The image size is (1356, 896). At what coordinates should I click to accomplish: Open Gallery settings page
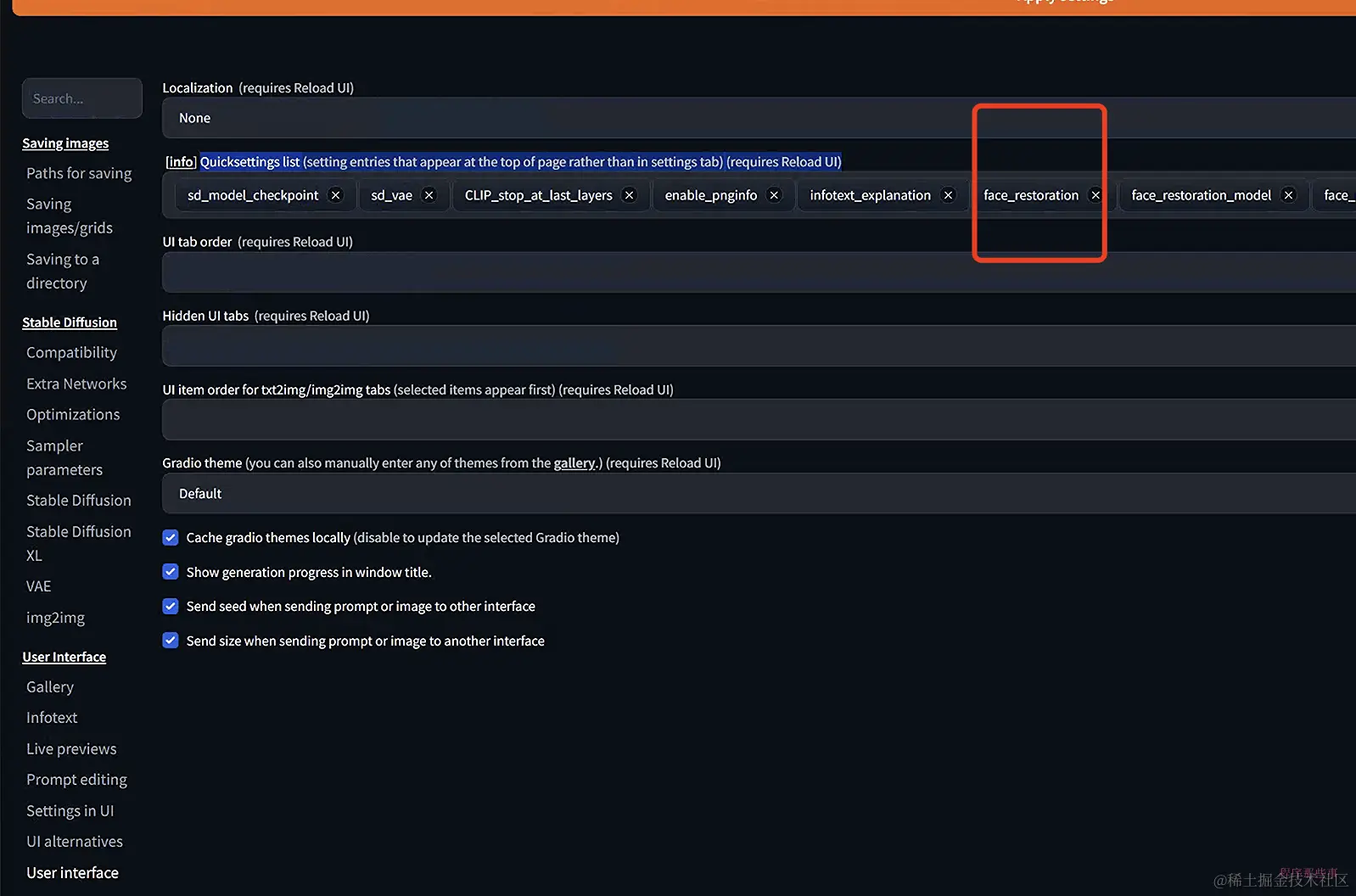tap(50, 686)
